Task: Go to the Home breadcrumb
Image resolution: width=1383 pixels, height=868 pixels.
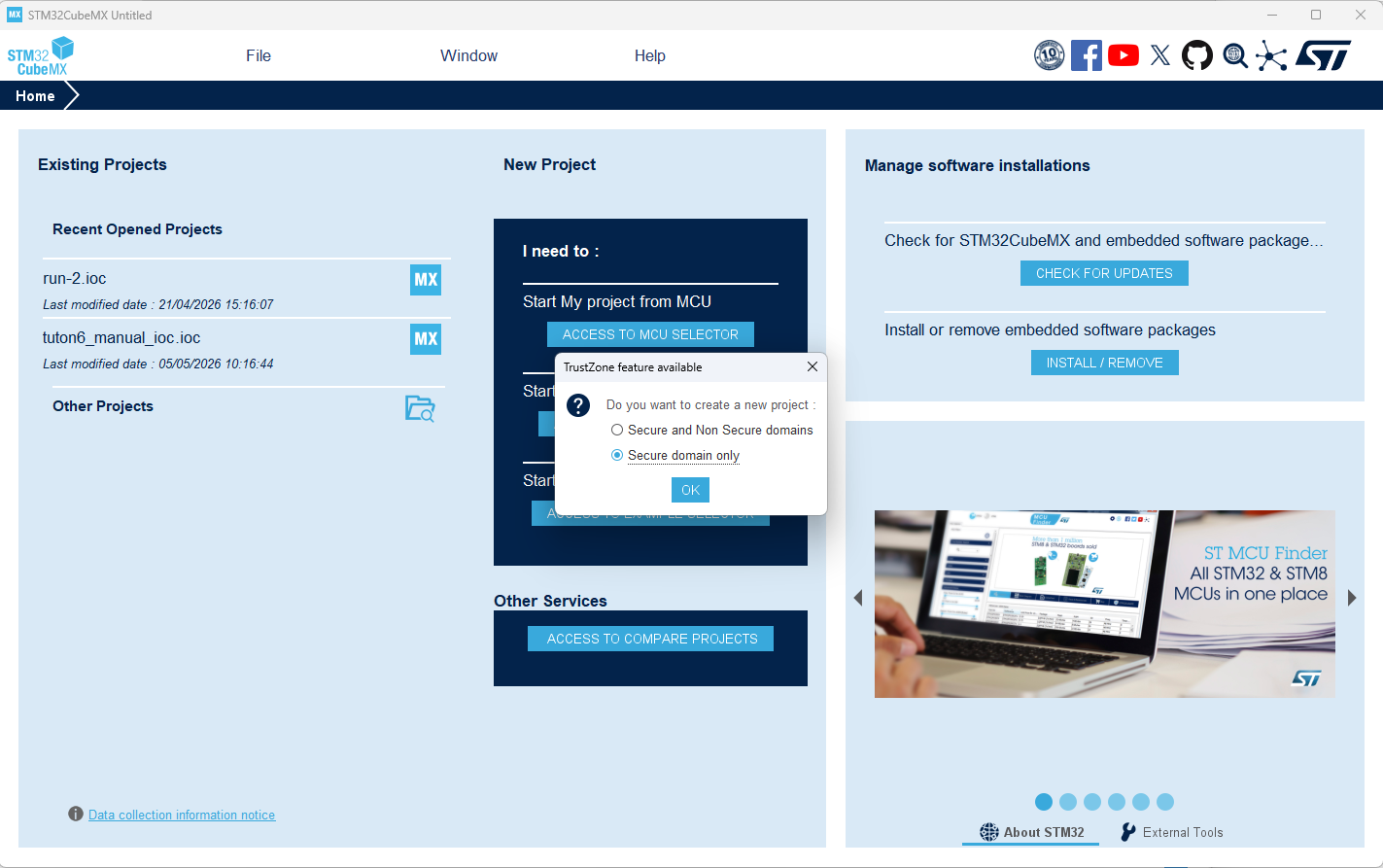Action: [x=35, y=96]
